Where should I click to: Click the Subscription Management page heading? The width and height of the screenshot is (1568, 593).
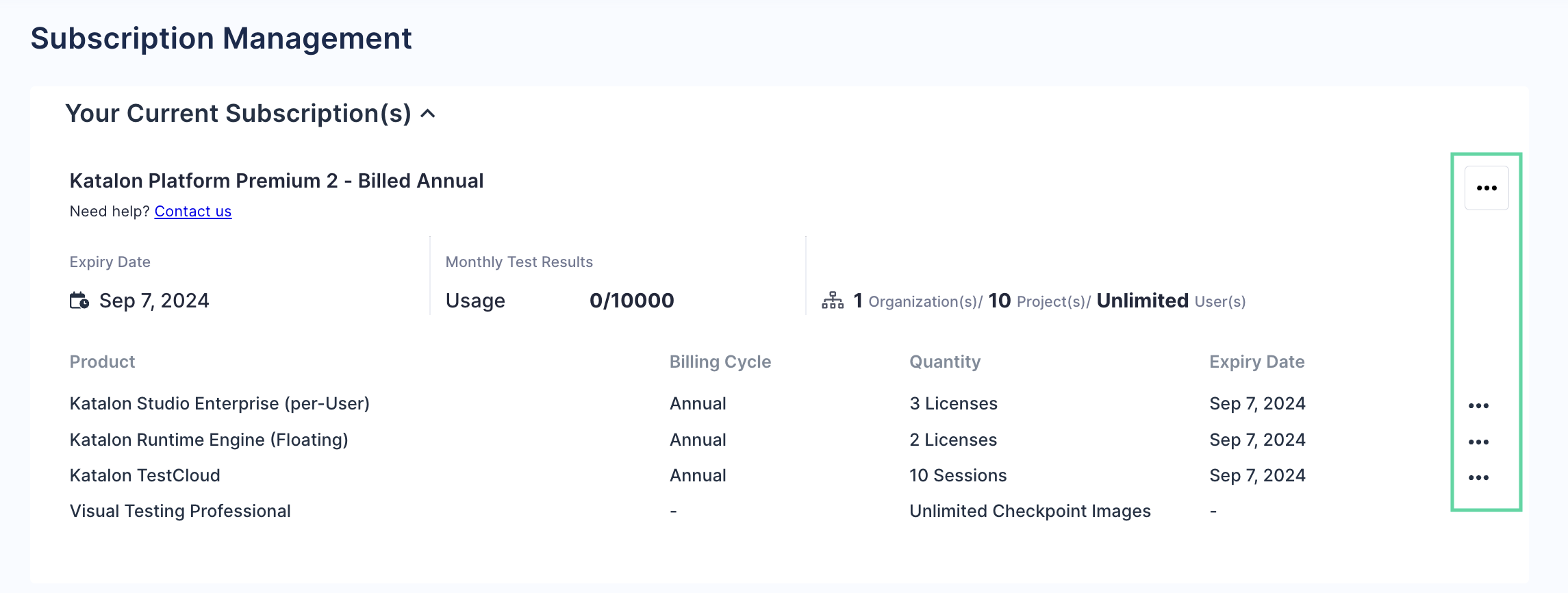click(x=221, y=38)
